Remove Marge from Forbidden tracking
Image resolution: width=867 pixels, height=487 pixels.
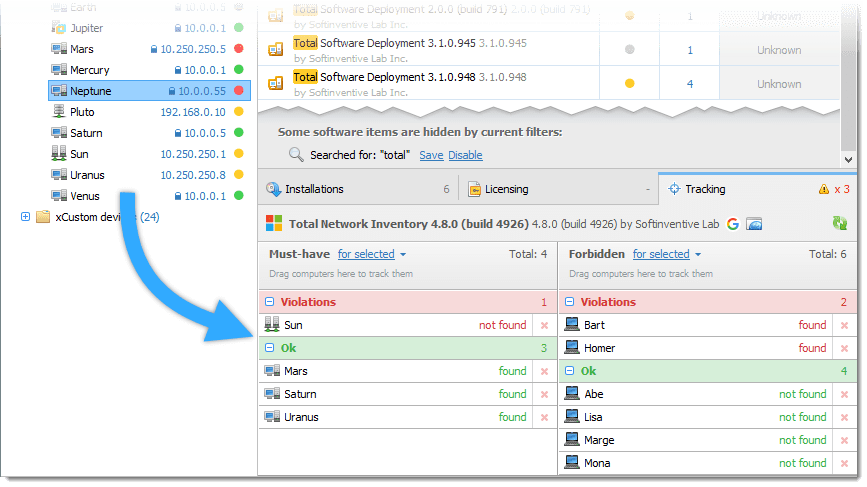[x=844, y=441]
